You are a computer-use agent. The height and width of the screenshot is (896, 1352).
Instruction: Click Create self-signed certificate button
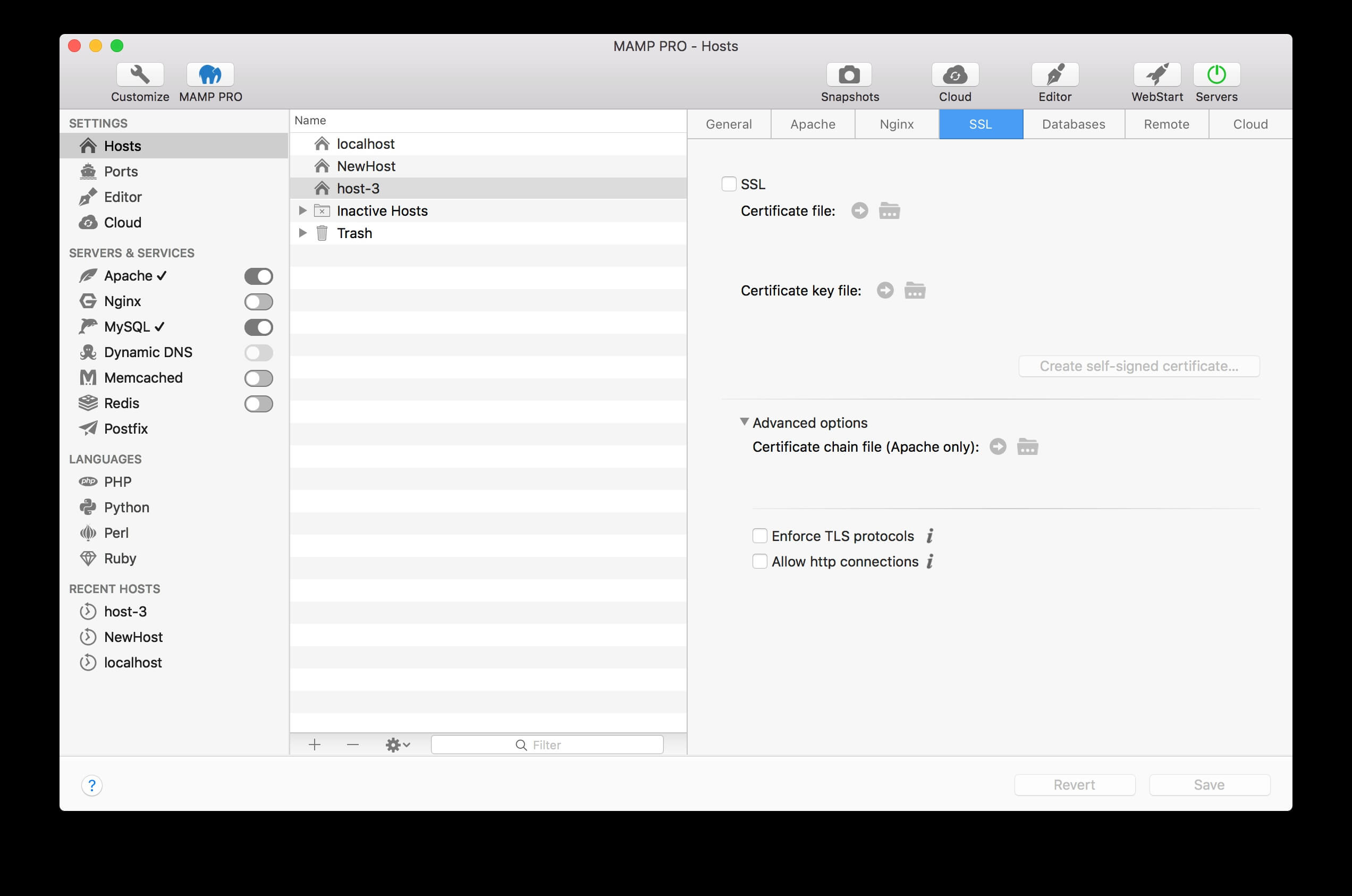(1139, 366)
